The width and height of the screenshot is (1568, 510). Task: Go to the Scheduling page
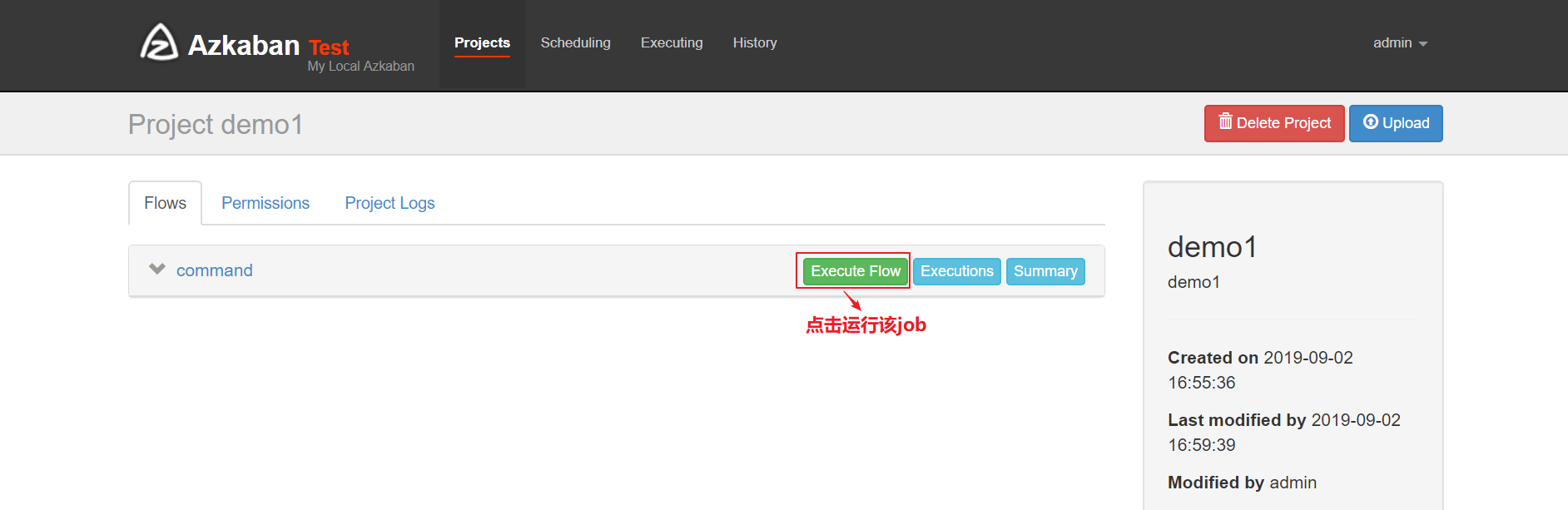pyautogui.click(x=575, y=42)
